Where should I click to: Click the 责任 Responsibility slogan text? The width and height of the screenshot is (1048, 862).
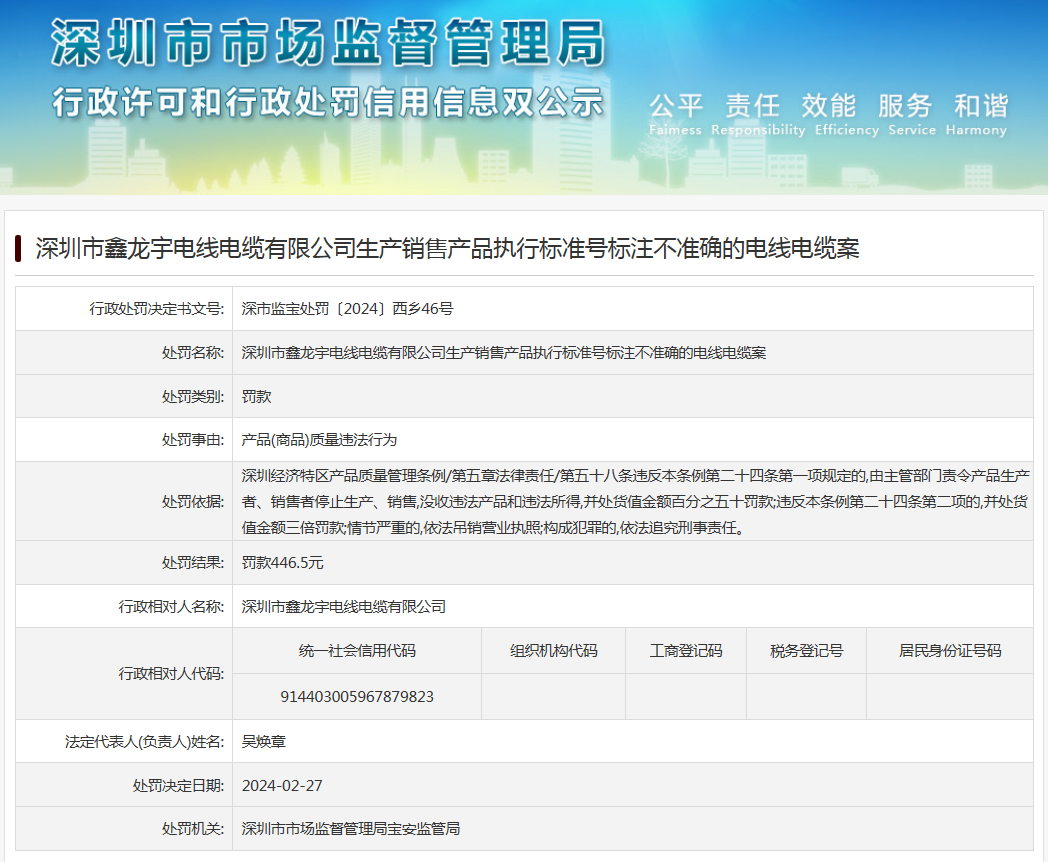click(x=758, y=114)
